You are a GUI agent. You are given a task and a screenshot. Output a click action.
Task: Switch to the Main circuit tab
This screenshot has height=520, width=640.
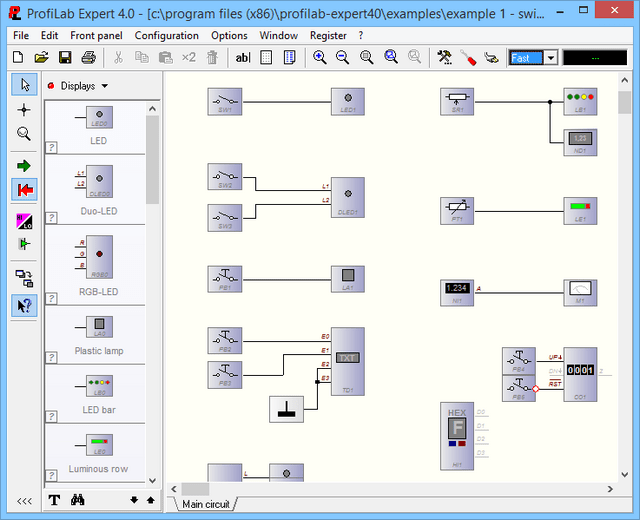[207, 503]
